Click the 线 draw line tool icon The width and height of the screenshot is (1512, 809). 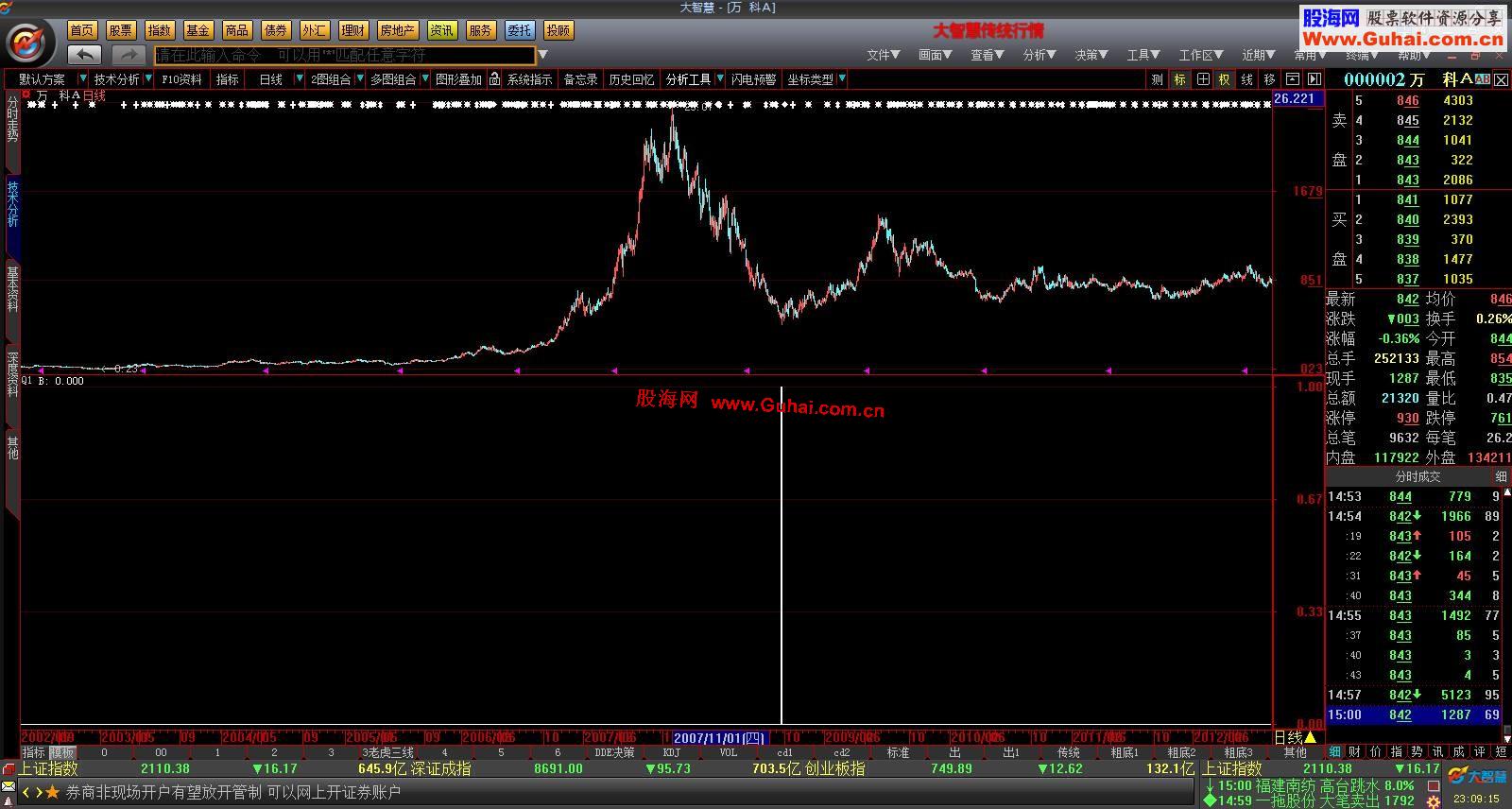[1247, 79]
